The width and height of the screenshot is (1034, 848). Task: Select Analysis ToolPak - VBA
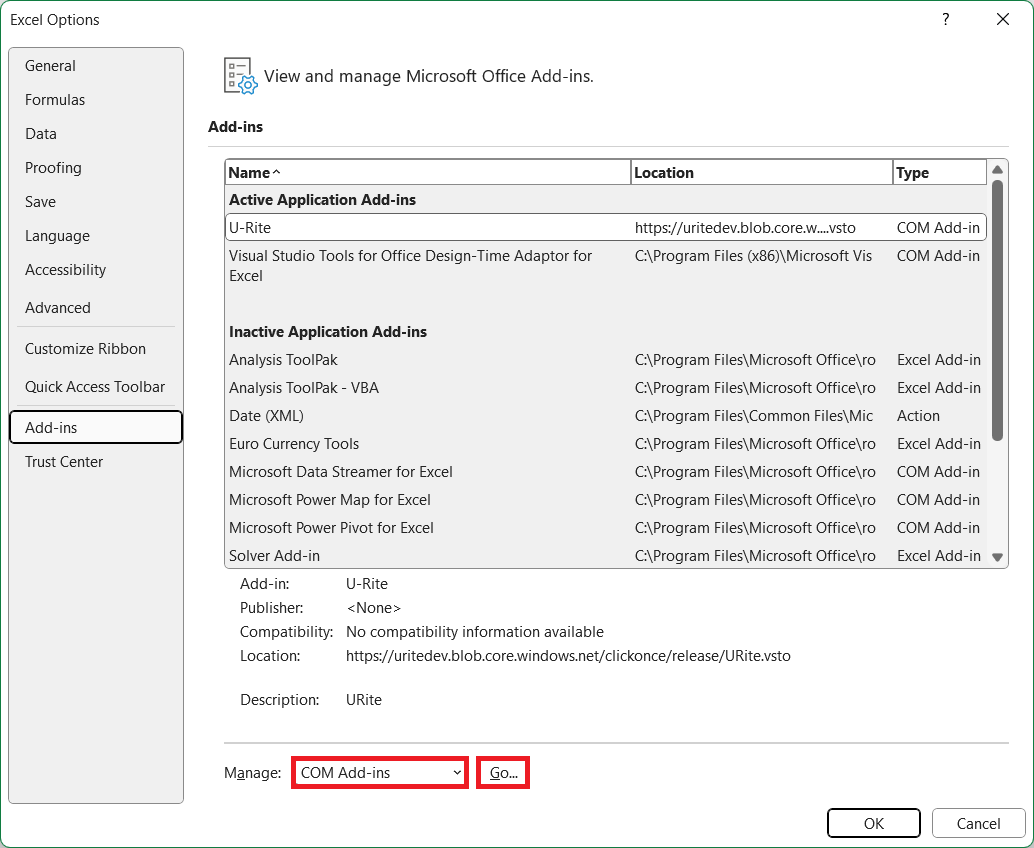pyautogui.click(x=400, y=387)
